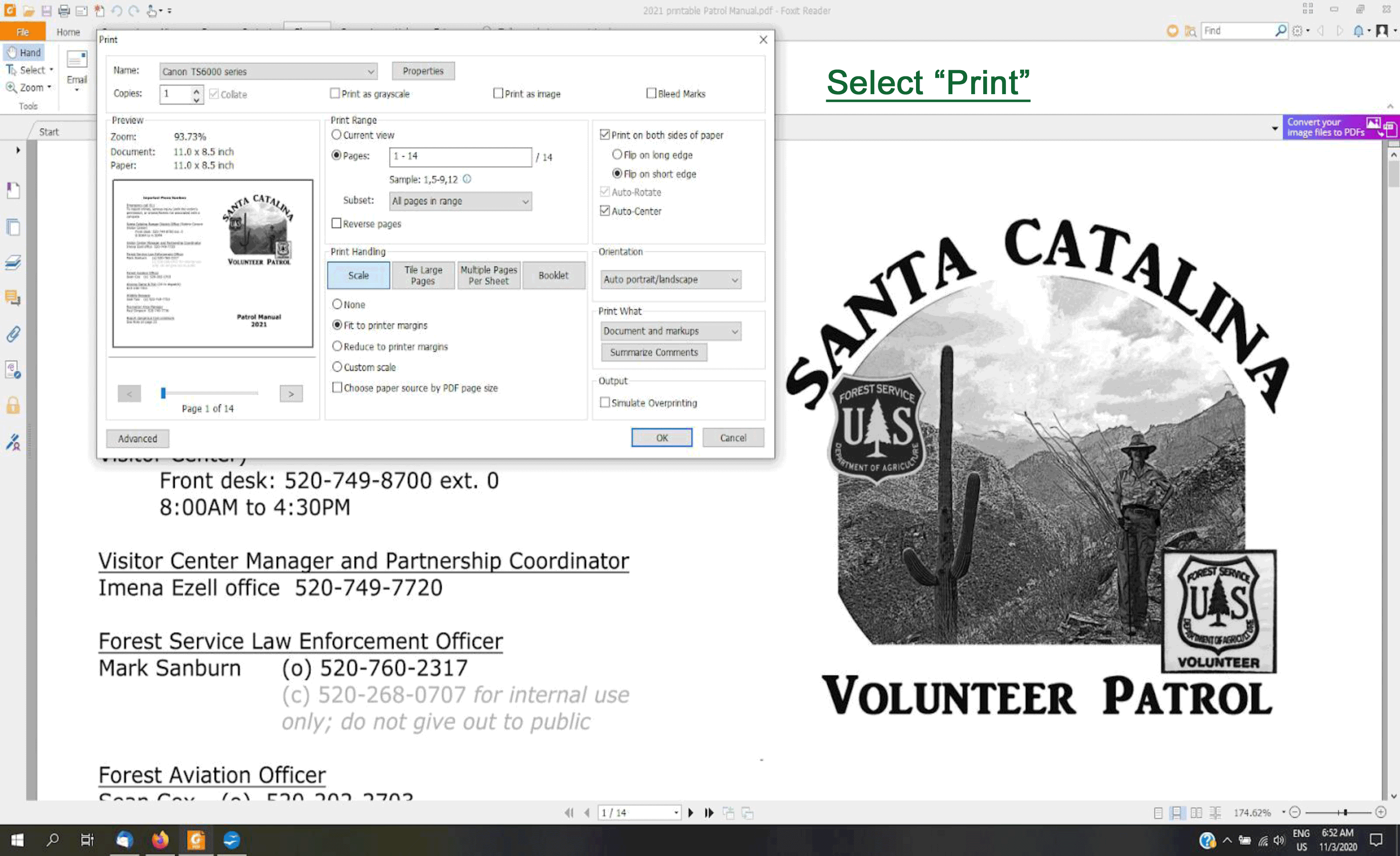This screenshot has width=1400, height=856.
Task: Toggle the Auto-Center checkbox
Action: [604, 211]
